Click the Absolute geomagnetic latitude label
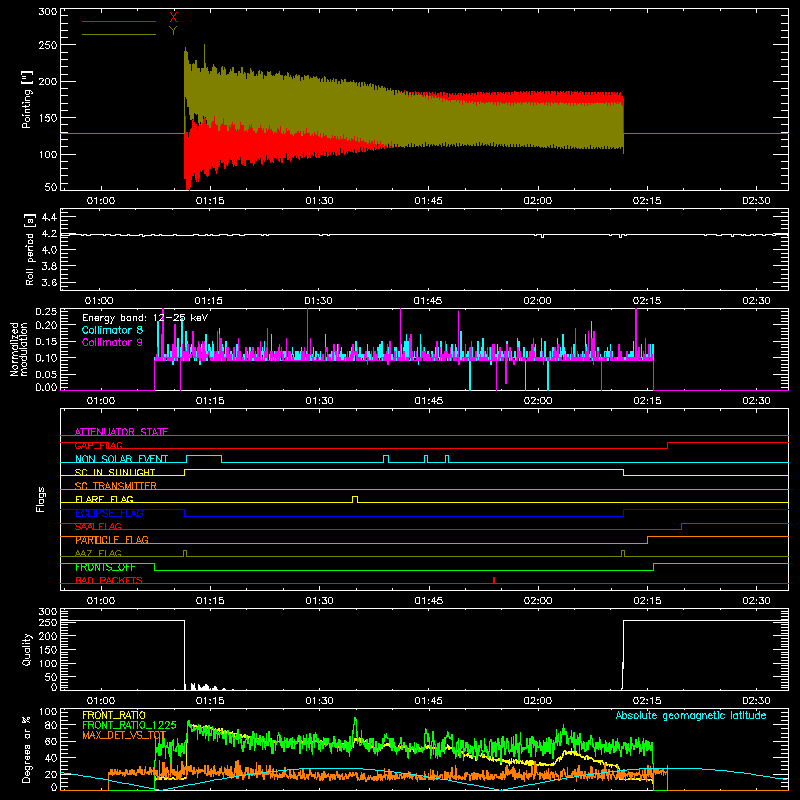This screenshot has height=800, width=800. click(691, 715)
